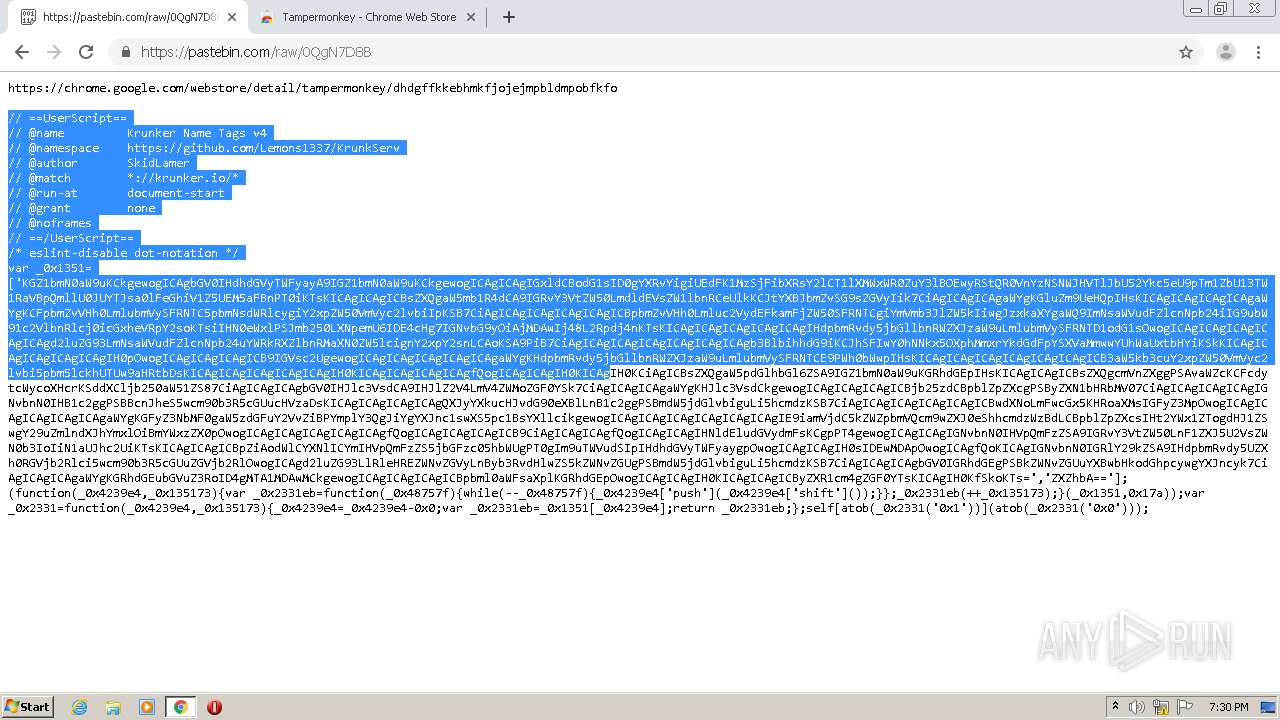This screenshot has height=720, width=1280.
Task: Bookmark this page with the star icon
Action: (1186, 52)
